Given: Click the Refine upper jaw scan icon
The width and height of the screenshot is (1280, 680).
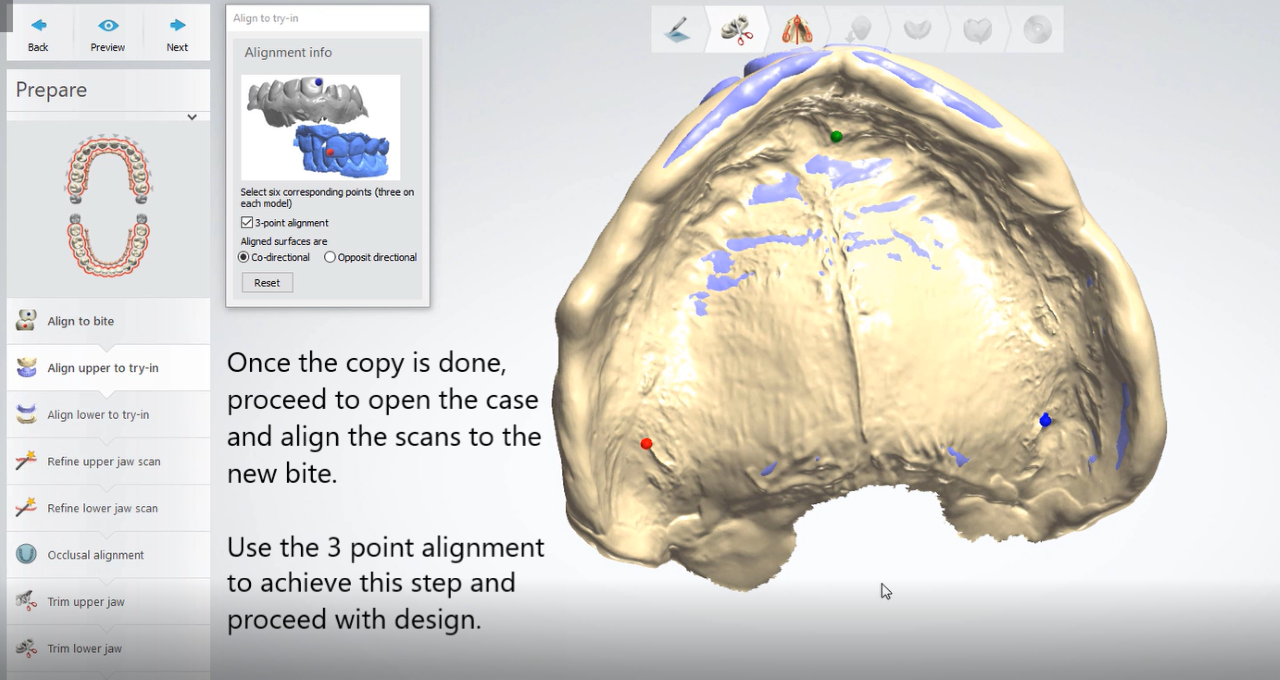Looking at the screenshot, I should click(x=27, y=461).
